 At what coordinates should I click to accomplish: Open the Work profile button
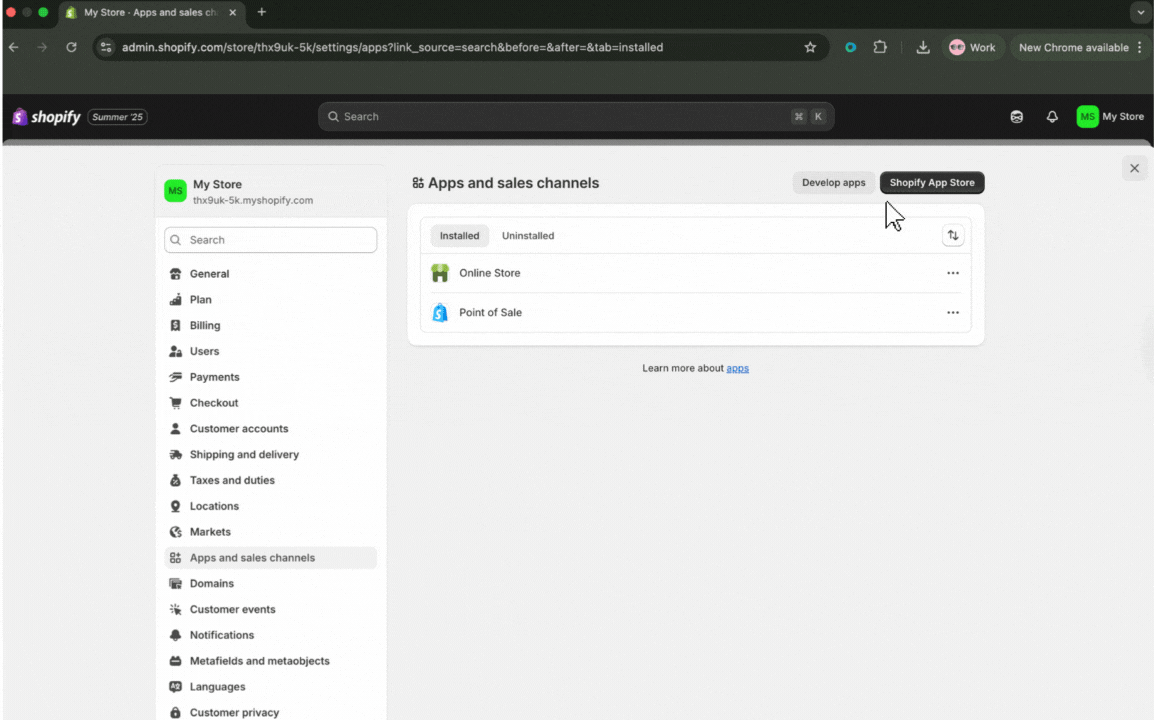pyautogui.click(x=972, y=47)
